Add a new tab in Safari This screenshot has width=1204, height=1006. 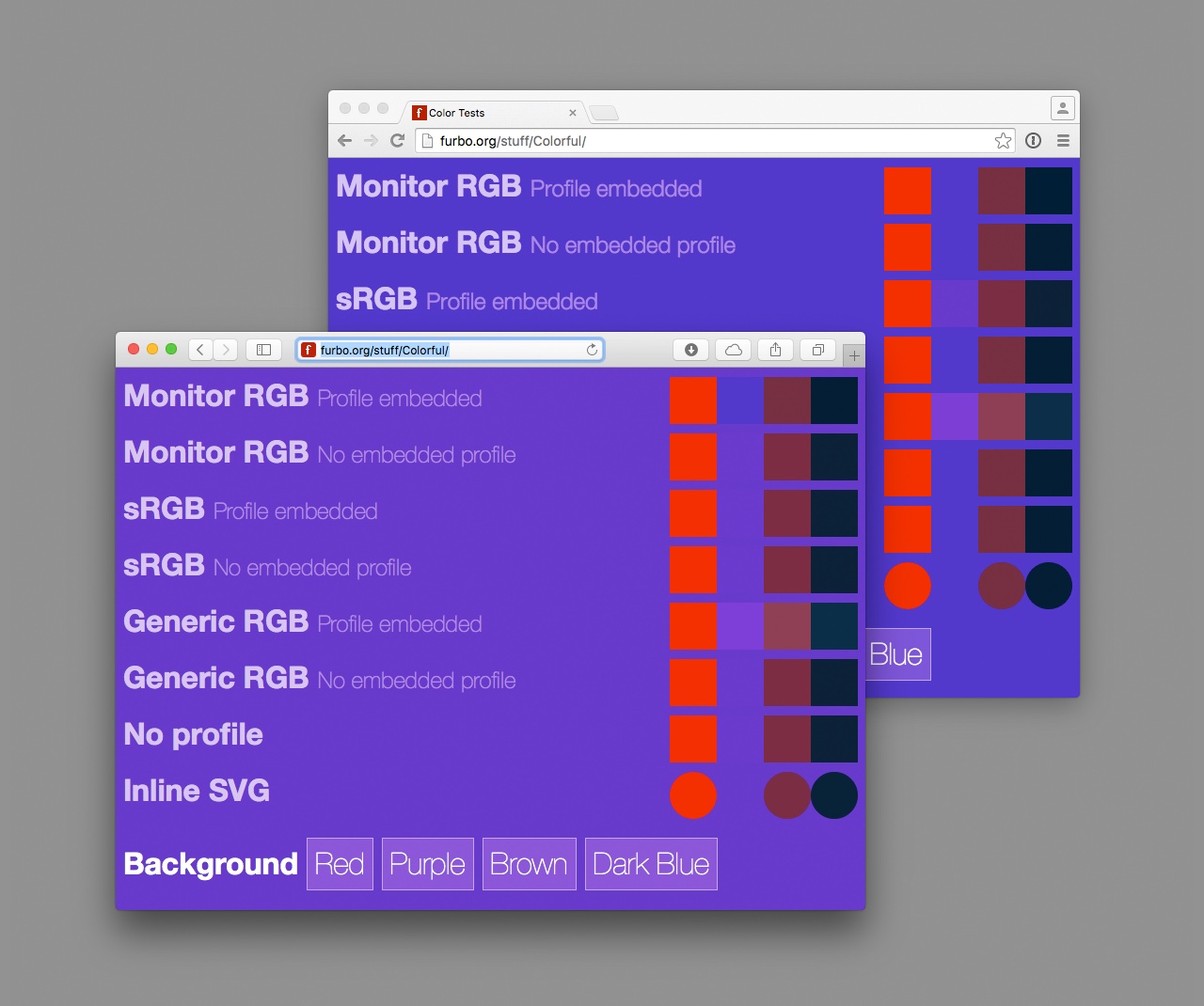pos(853,355)
